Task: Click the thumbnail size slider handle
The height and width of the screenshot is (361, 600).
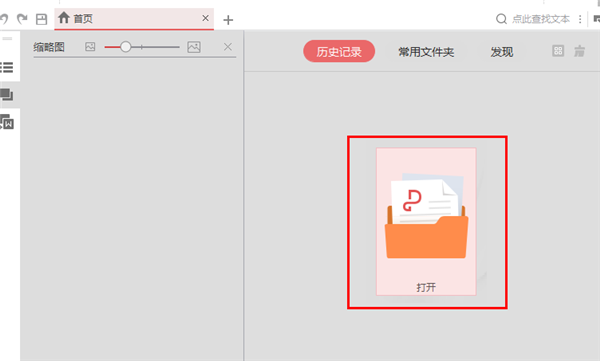Action: click(x=126, y=47)
